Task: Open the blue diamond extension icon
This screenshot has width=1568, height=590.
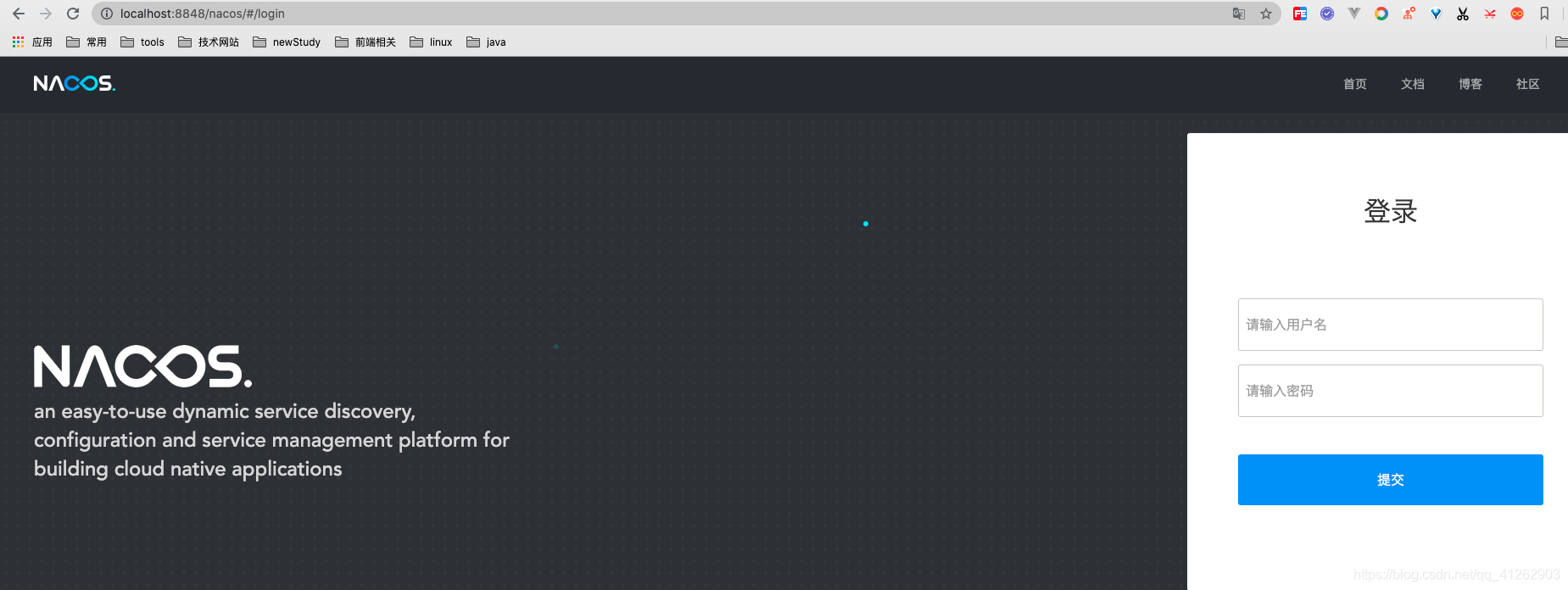Action: click(x=1436, y=14)
